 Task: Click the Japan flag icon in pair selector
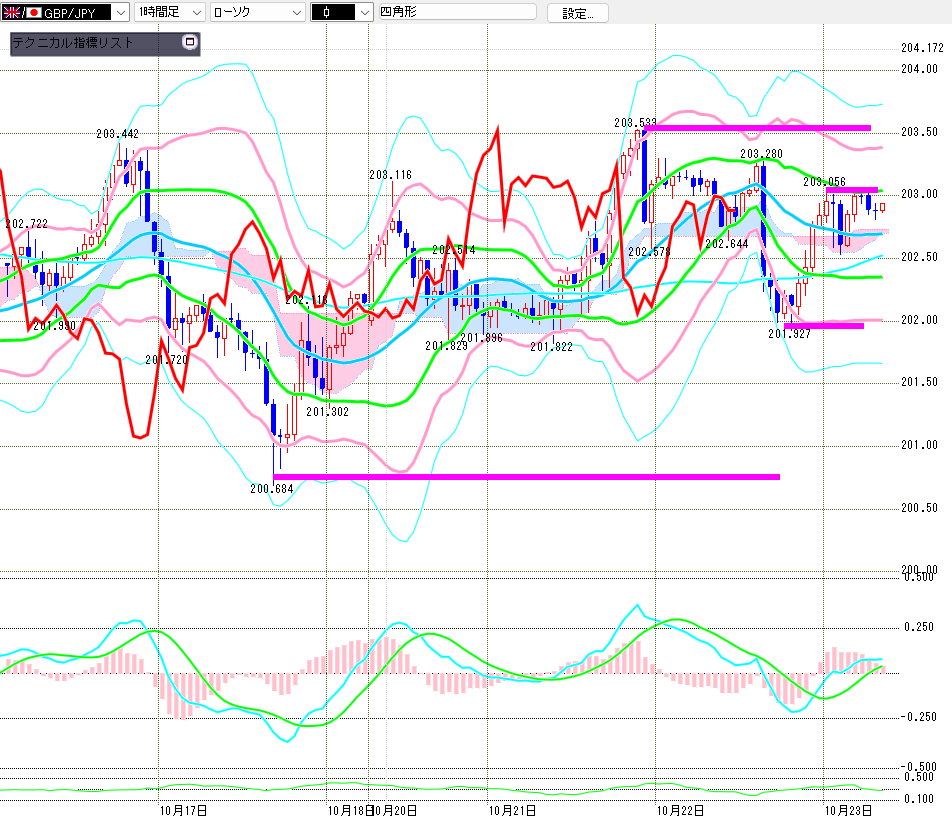[x=33, y=13]
